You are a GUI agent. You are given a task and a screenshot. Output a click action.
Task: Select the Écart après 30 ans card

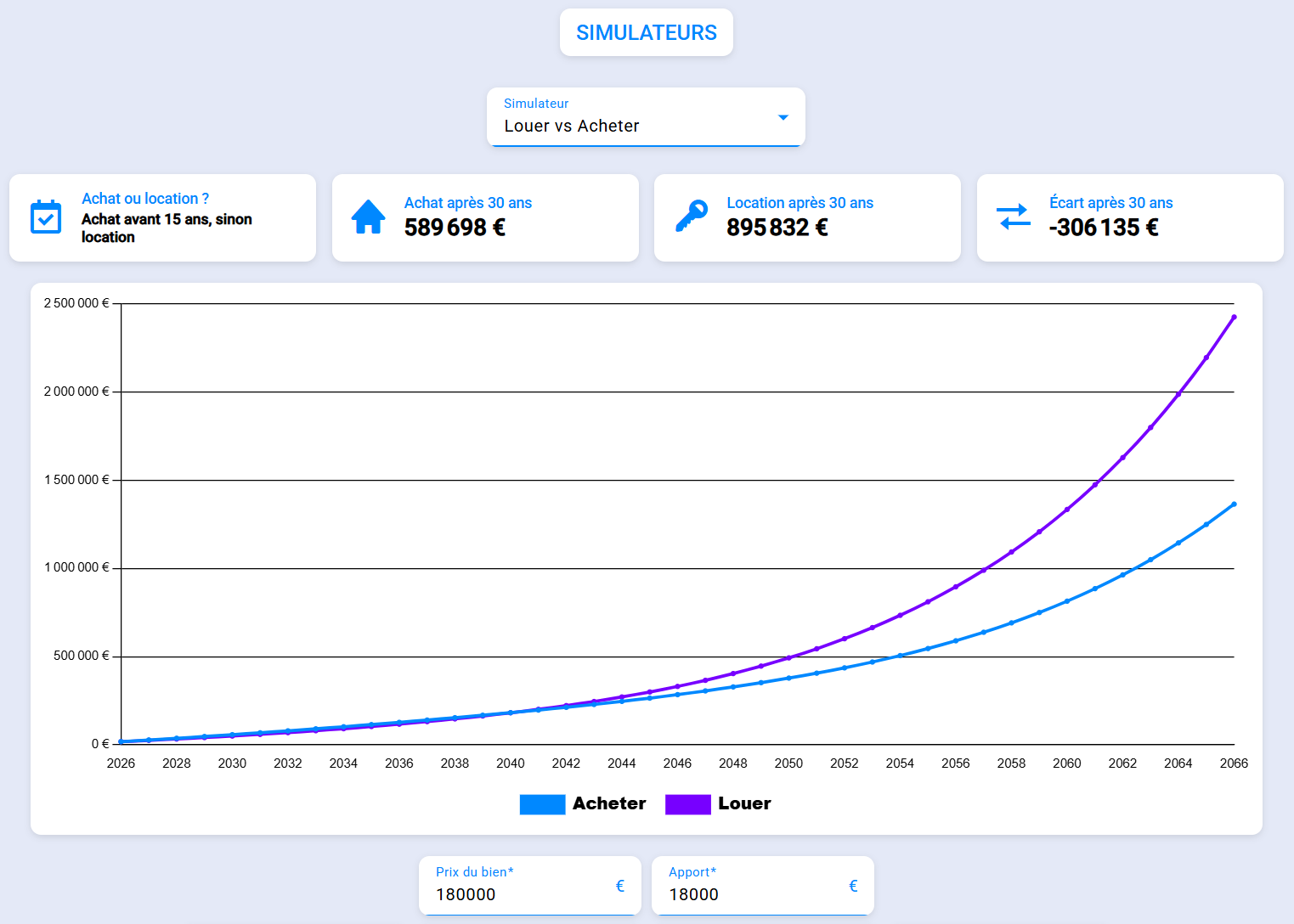tap(1130, 217)
